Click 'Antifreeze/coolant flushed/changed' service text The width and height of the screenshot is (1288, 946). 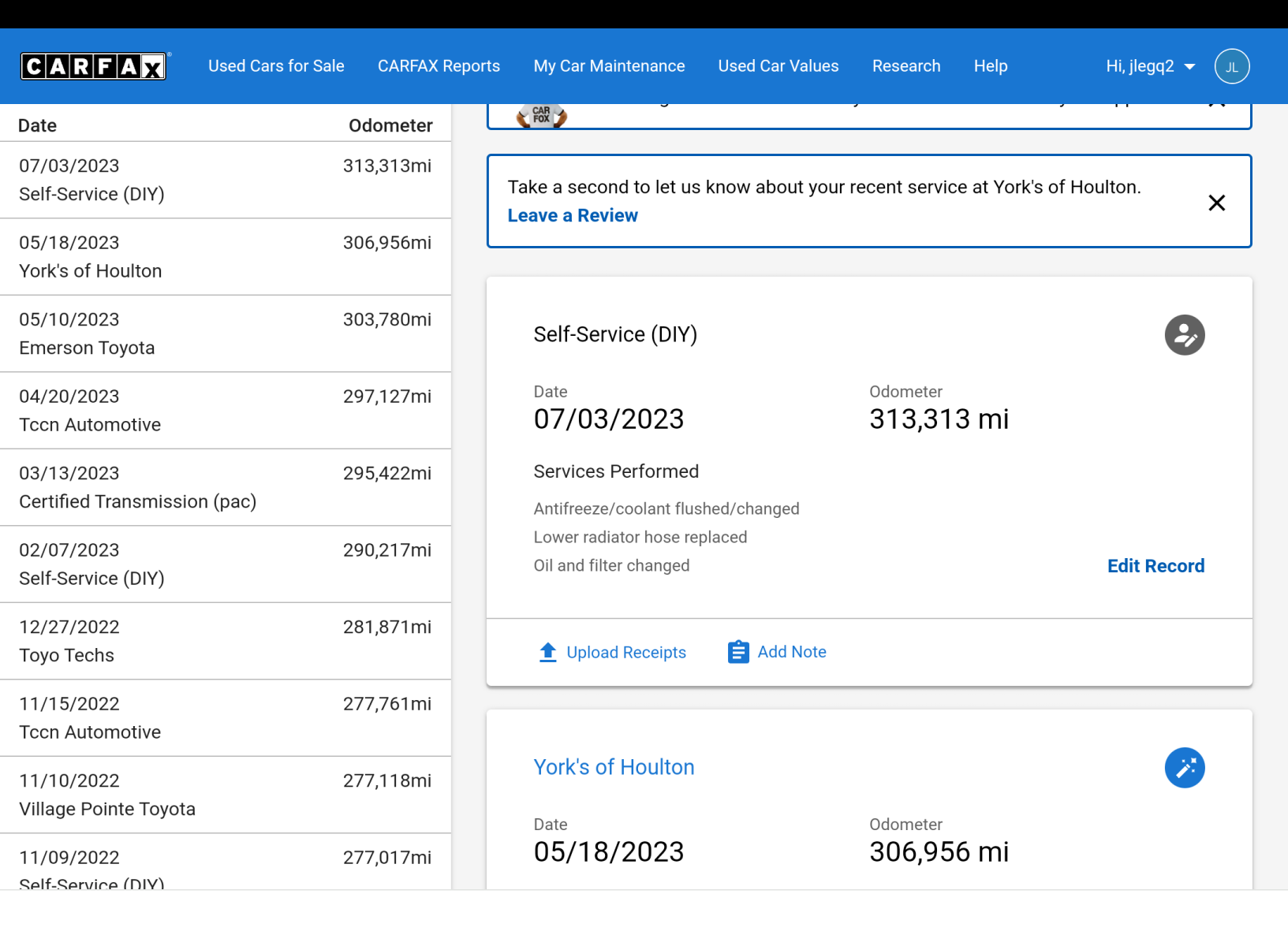coord(666,508)
